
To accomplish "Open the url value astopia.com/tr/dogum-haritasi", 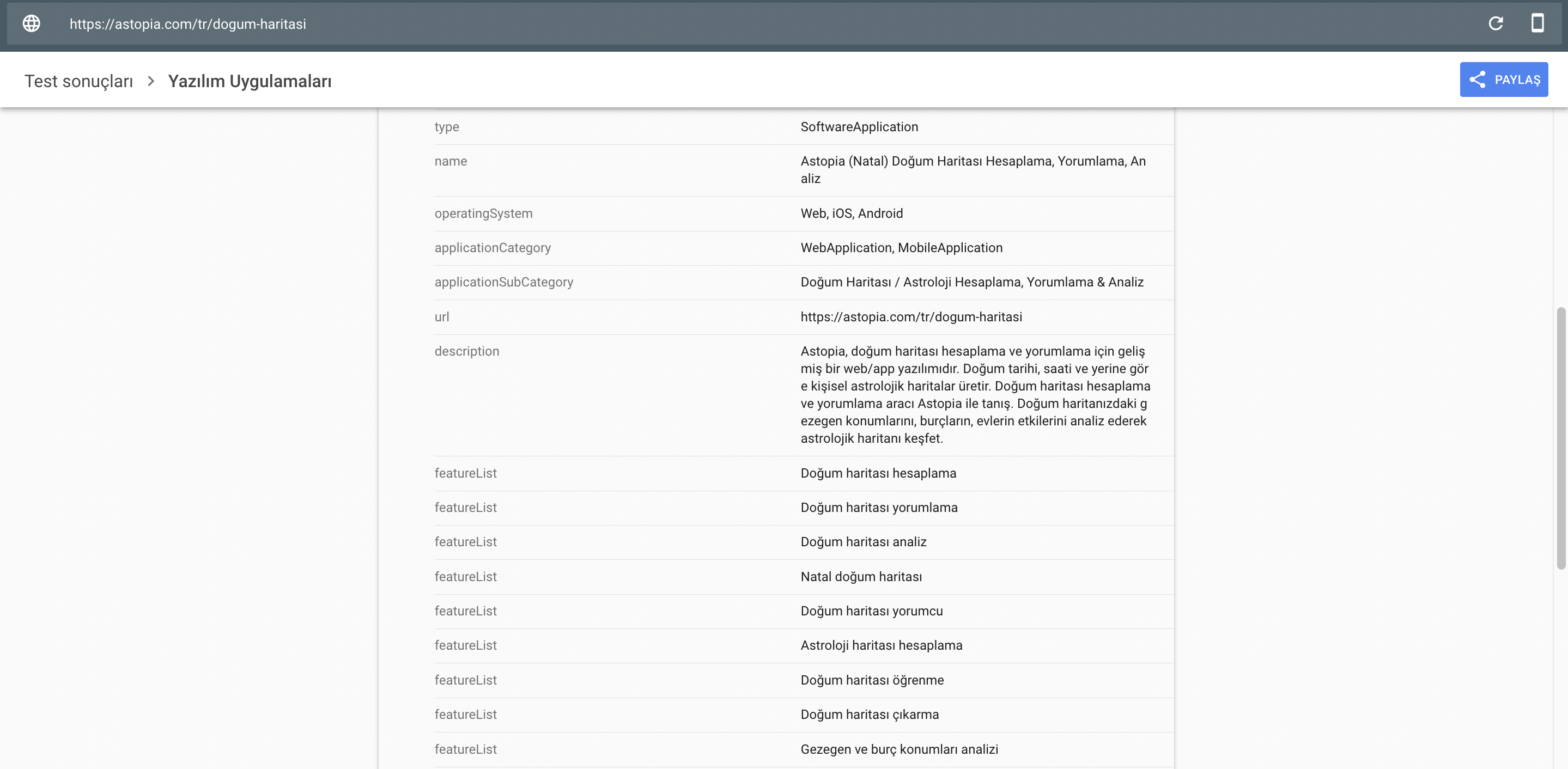I will pyautogui.click(x=911, y=316).
